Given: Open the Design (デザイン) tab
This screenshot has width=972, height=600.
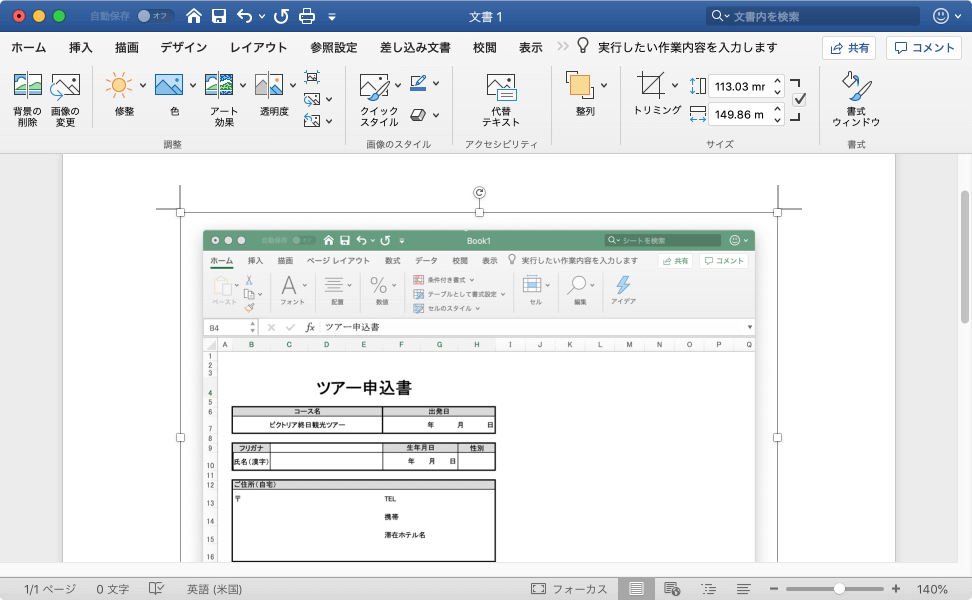Looking at the screenshot, I should 183,47.
